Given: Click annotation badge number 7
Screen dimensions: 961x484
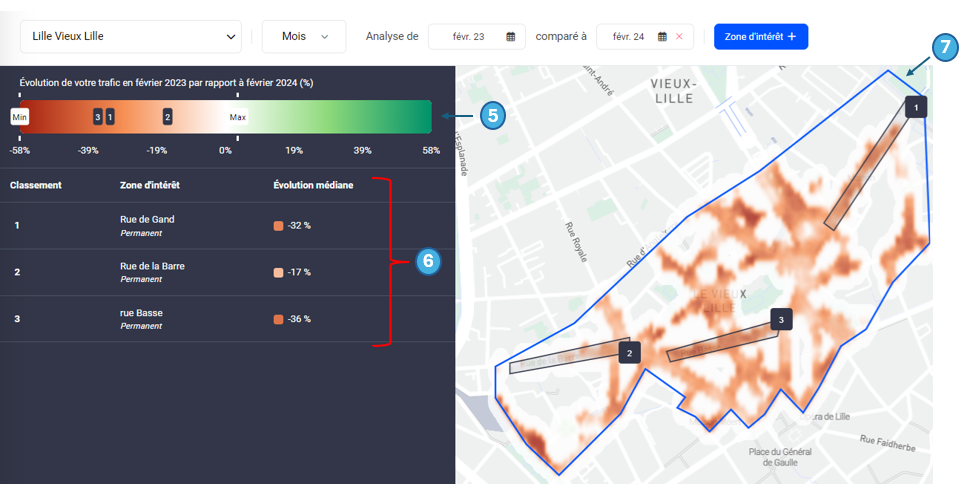Looking at the screenshot, I should pos(945,47).
